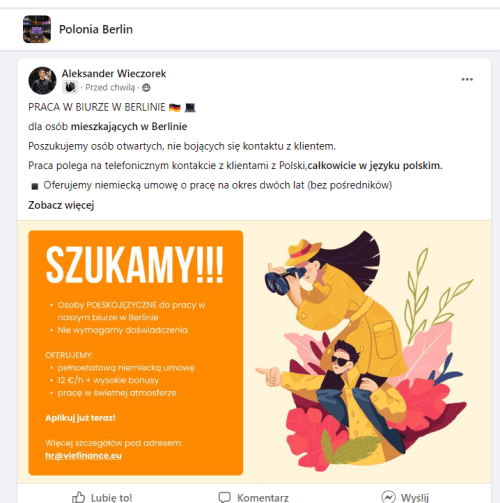Image resolution: width=500 pixels, height=503 pixels.
Task: Click the hr@viefinance.eu email address
Action: click(x=83, y=456)
